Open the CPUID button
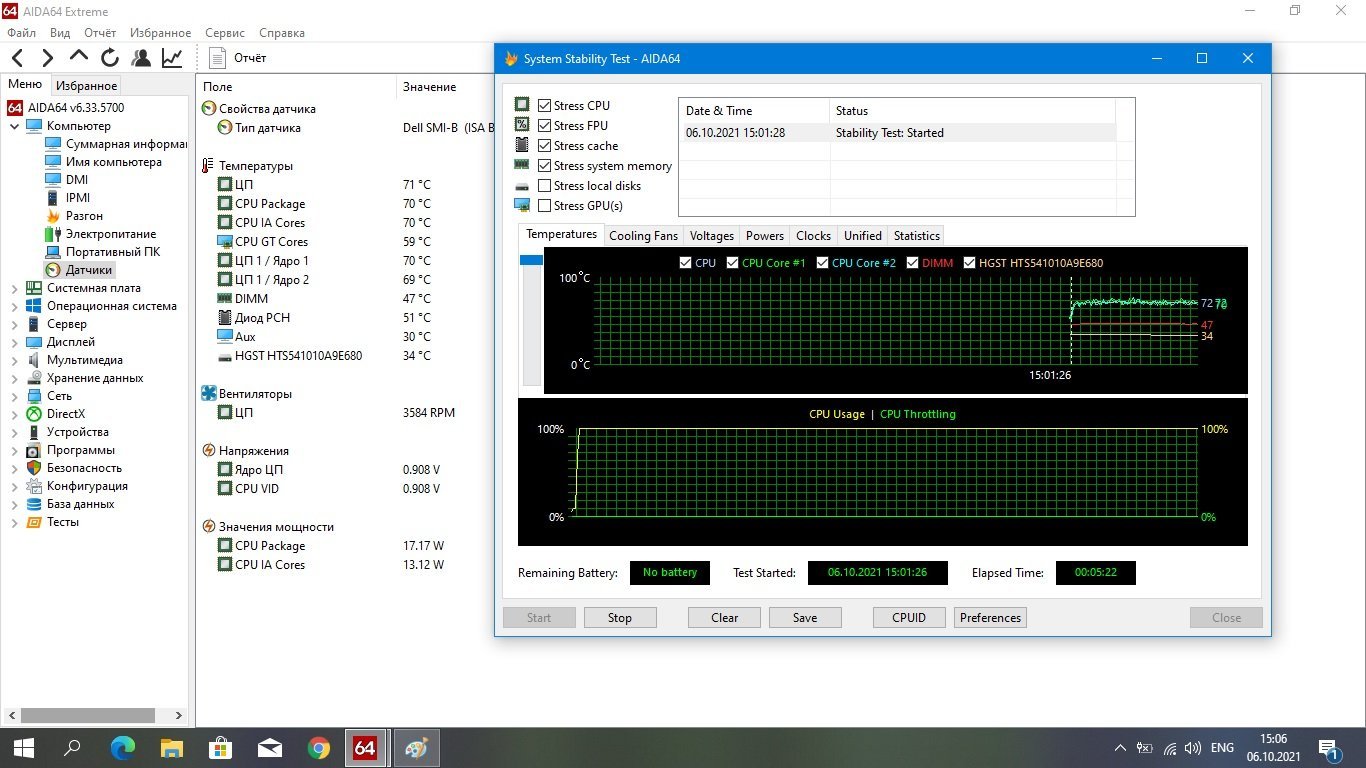The image size is (1366, 768). coord(909,618)
